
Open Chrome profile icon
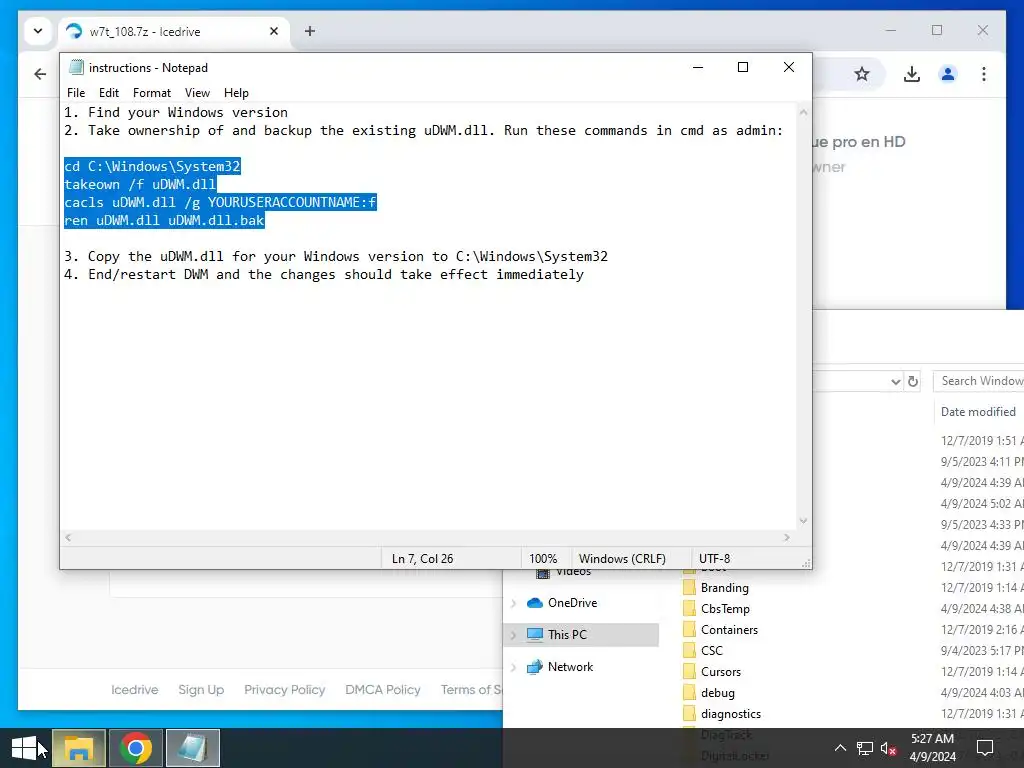[x=948, y=74]
